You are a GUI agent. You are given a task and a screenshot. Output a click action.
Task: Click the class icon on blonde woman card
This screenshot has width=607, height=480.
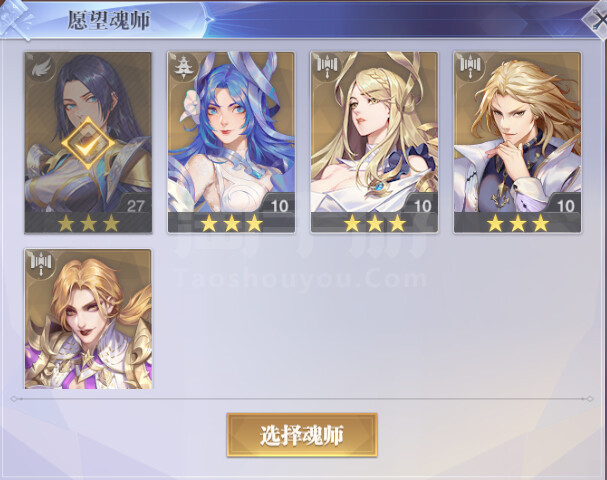327,67
